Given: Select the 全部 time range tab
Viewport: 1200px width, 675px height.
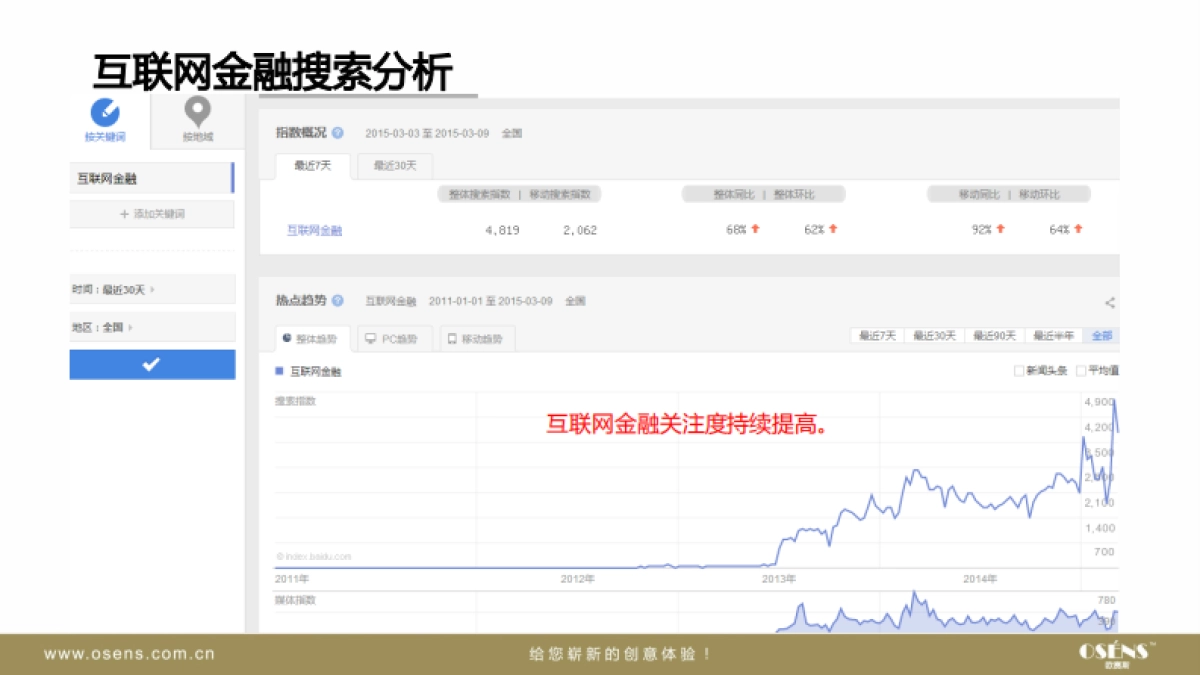Looking at the screenshot, I should (x=1101, y=336).
